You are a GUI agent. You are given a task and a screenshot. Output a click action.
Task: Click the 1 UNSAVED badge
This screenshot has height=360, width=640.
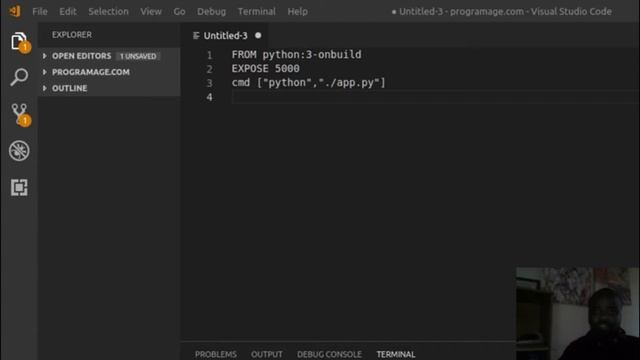point(138,56)
